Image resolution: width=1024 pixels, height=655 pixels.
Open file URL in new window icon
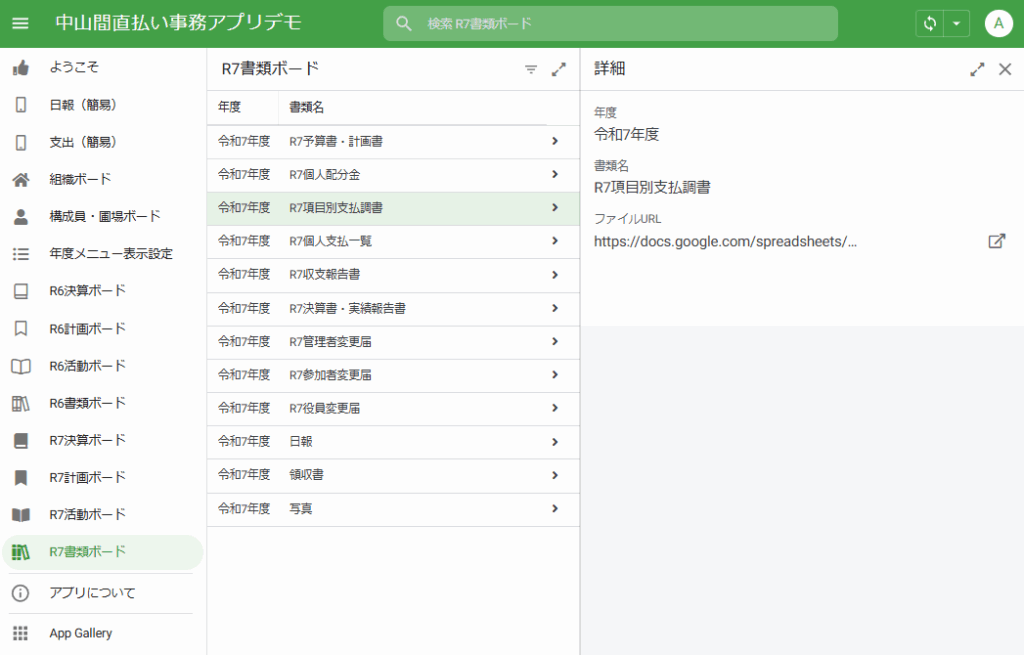(x=997, y=241)
